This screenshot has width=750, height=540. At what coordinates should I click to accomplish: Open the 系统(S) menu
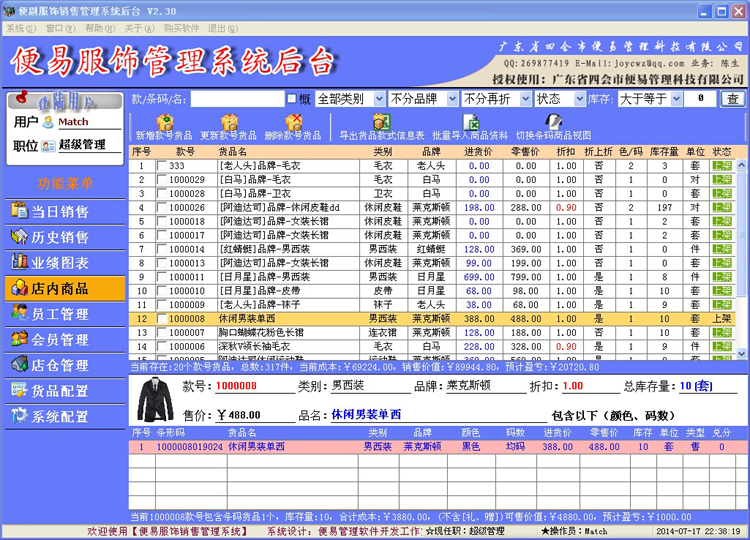click(x=21, y=29)
